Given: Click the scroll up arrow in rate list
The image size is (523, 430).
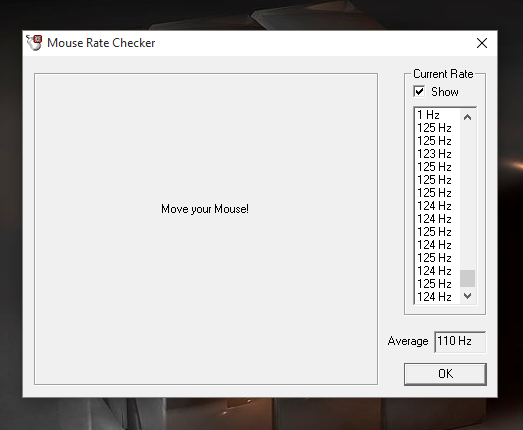Looking at the screenshot, I should click(x=467, y=117).
